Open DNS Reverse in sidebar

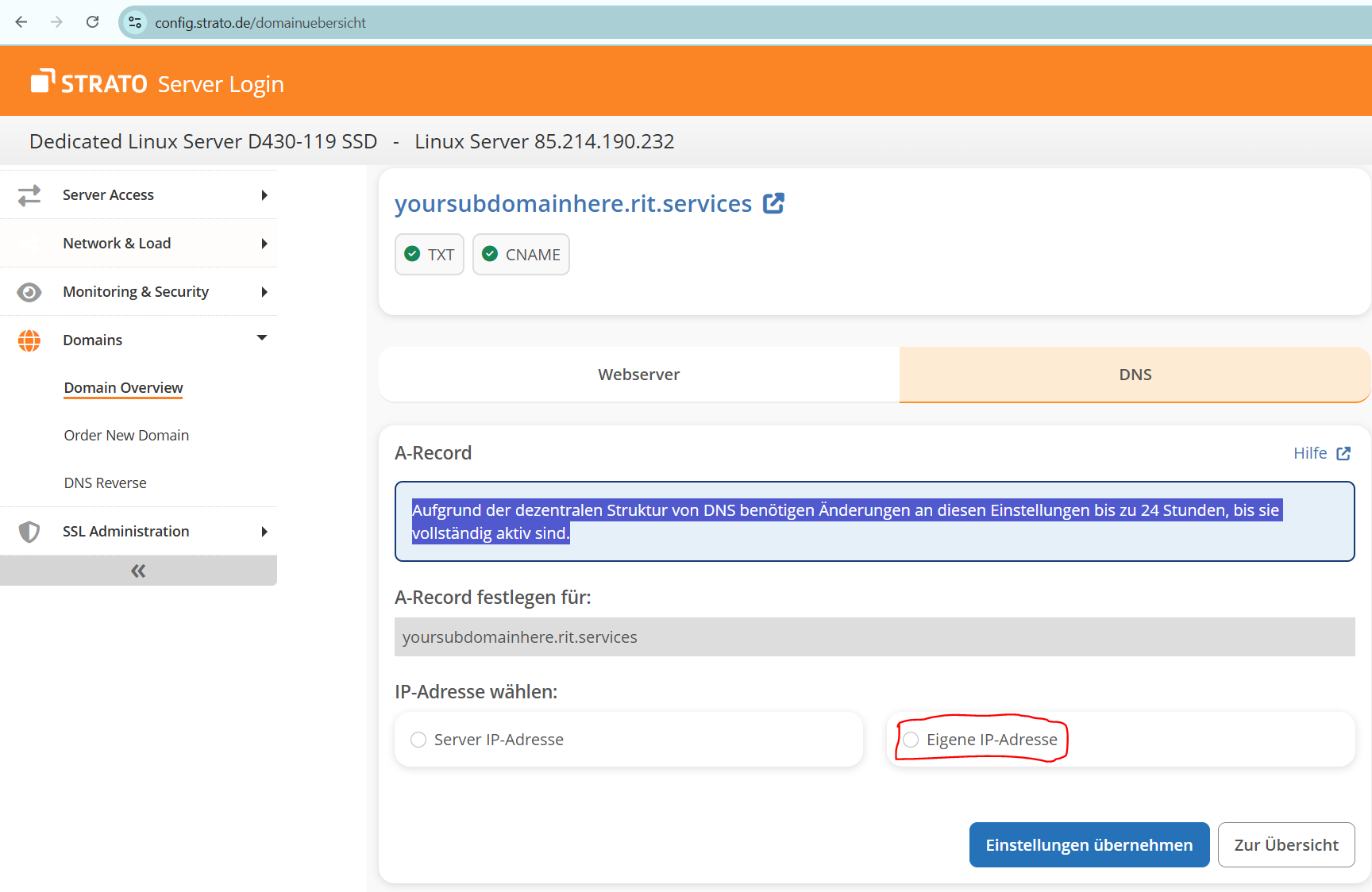pyautogui.click(x=105, y=483)
